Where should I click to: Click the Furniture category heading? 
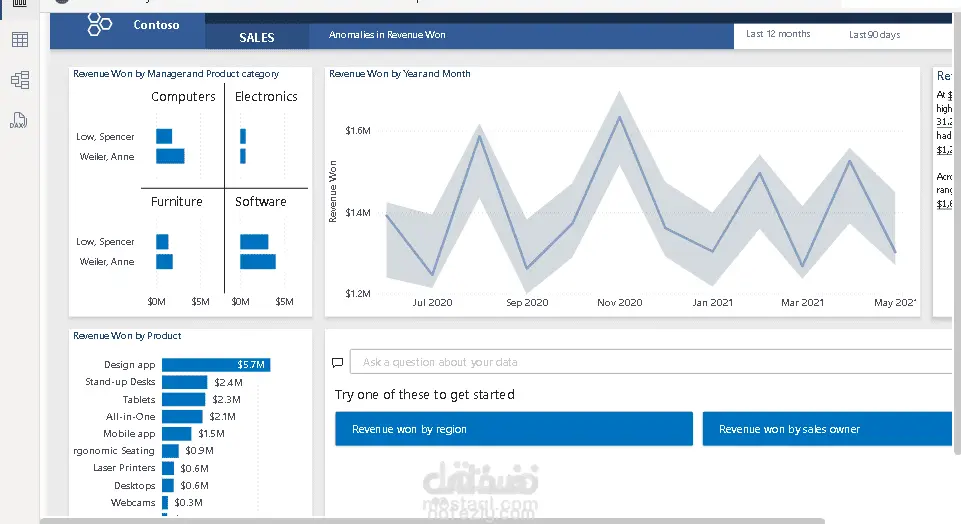coord(177,202)
